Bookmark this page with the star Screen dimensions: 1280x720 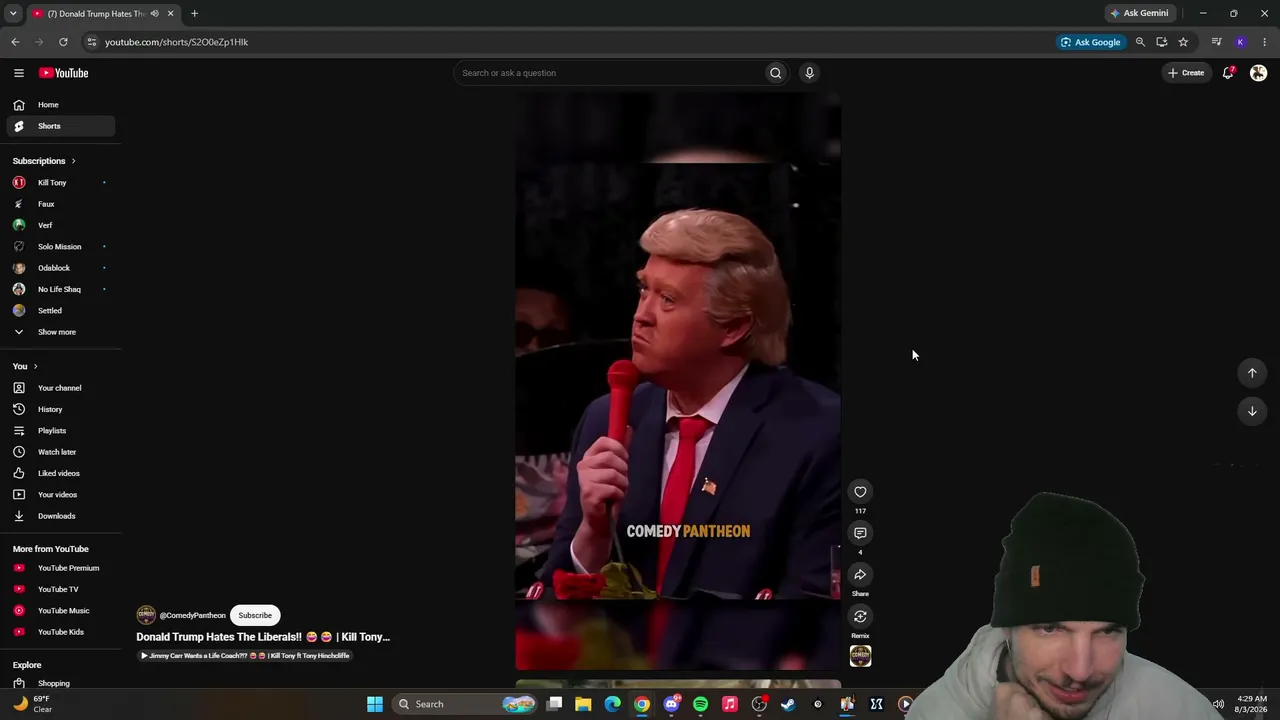point(1183,42)
